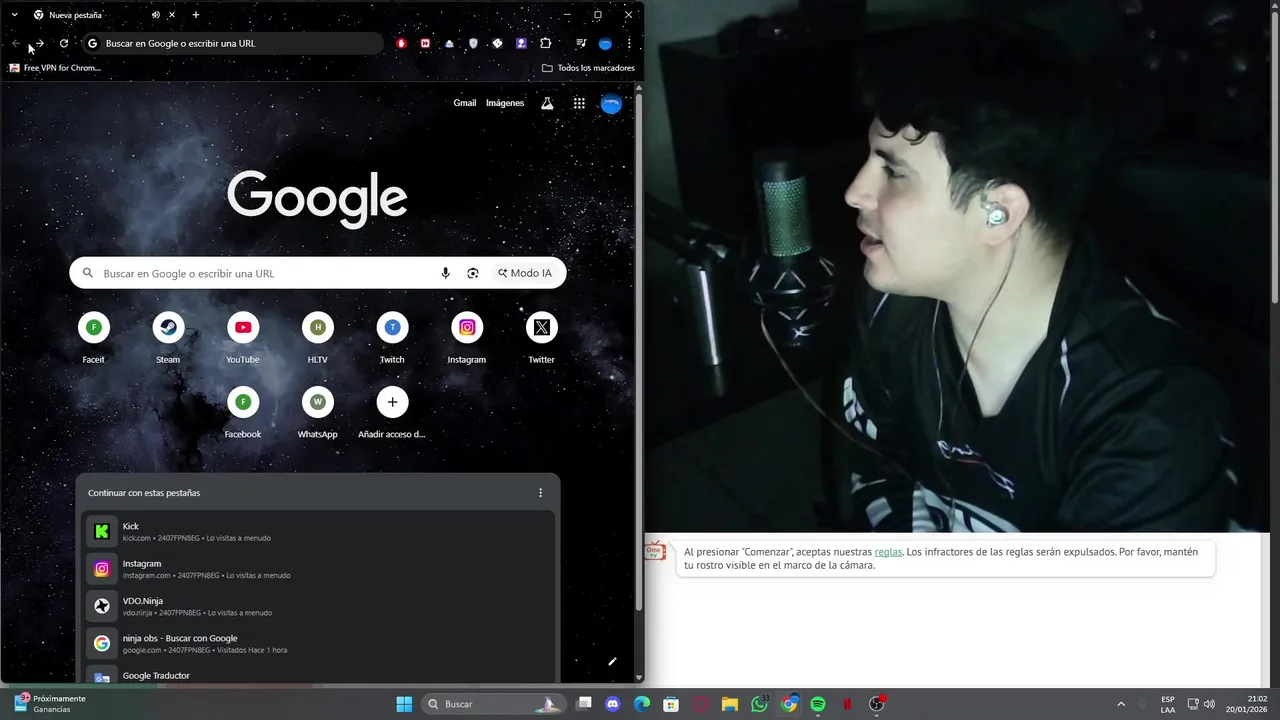Continue with the Instagram tab entry
1280x720 pixels.
click(317, 569)
